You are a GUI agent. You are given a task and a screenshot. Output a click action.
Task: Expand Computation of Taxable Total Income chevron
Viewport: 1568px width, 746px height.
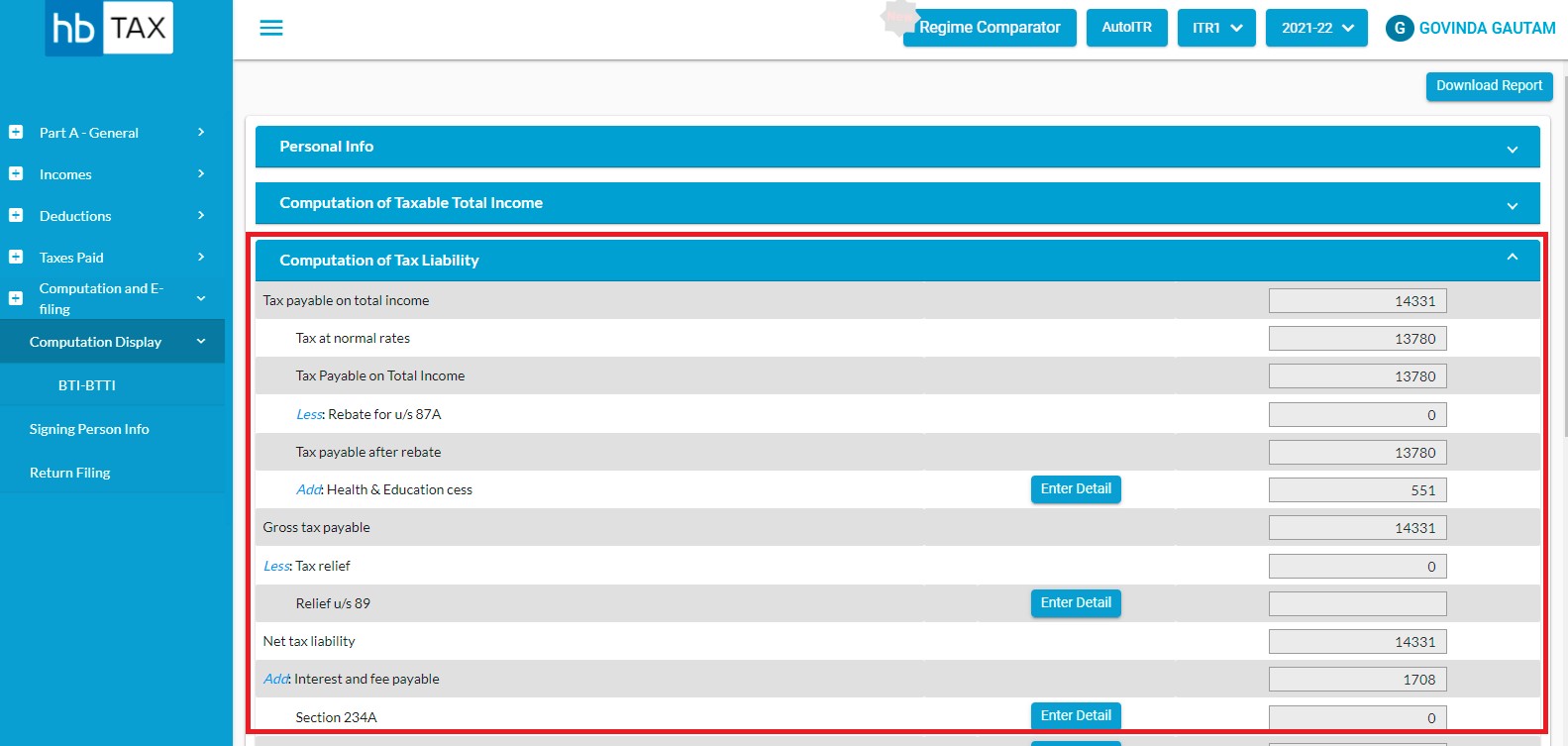click(1513, 206)
